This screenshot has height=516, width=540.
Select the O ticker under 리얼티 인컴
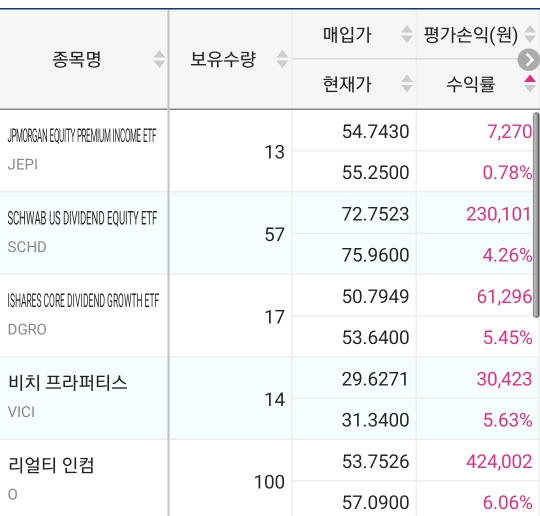point(13,495)
